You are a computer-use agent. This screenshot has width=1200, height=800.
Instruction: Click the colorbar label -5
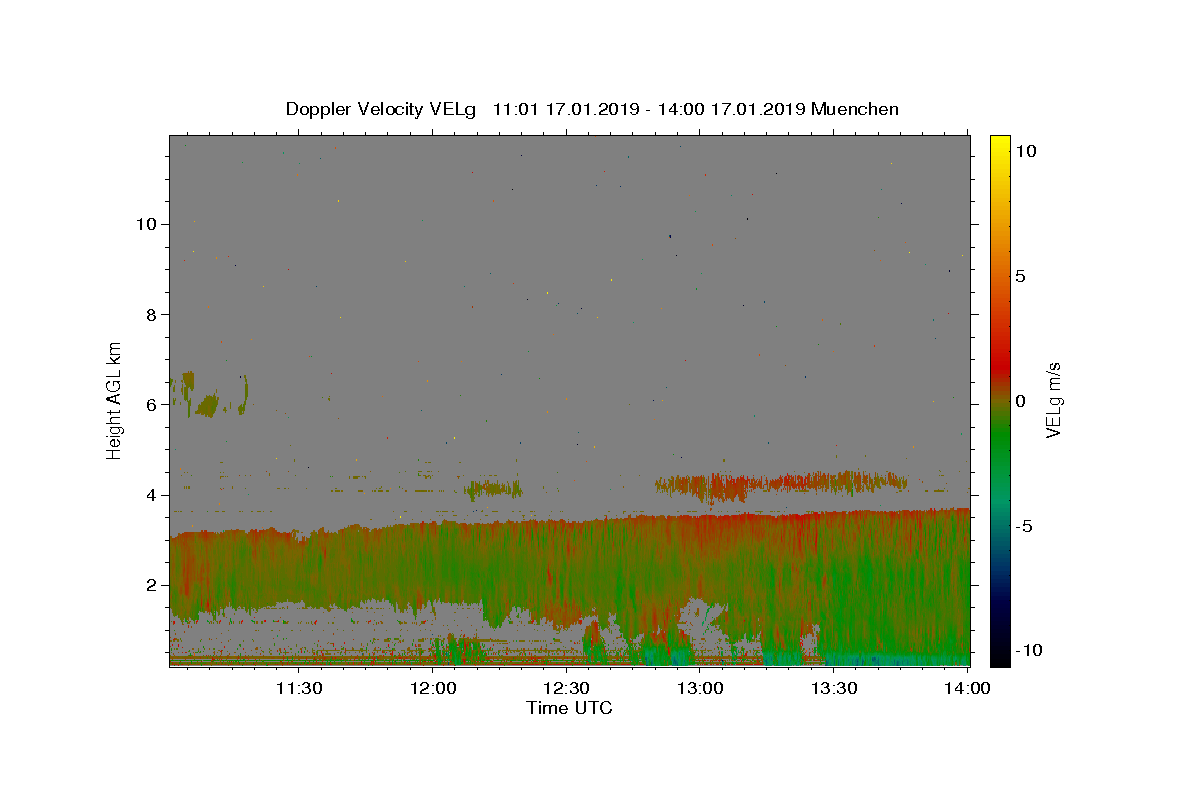click(x=1024, y=526)
